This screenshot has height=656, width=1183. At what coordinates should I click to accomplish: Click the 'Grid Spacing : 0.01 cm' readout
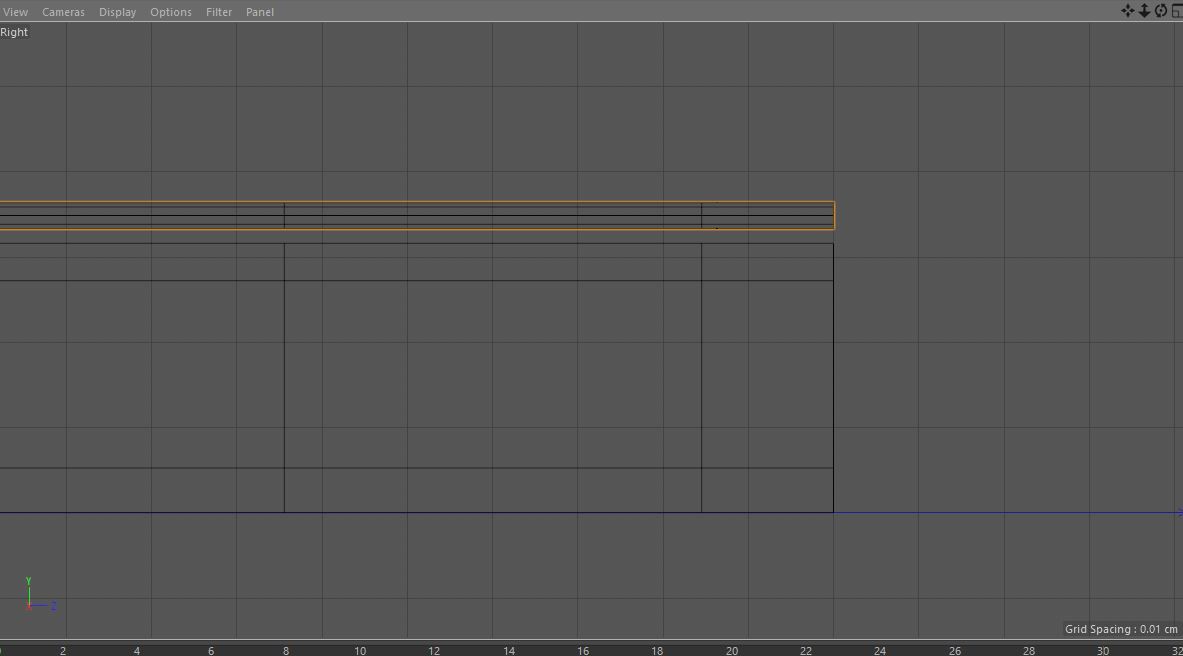tap(1120, 629)
